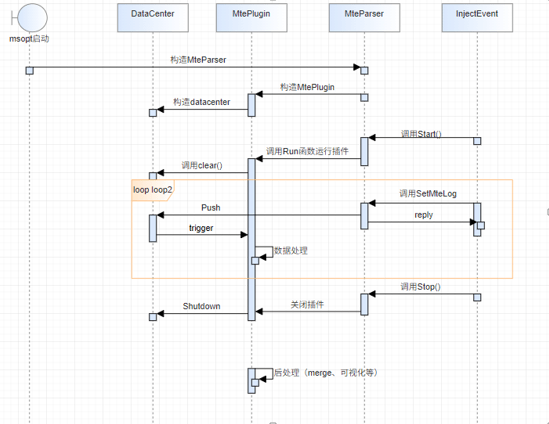Select the trigger message label

tap(201, 228)
